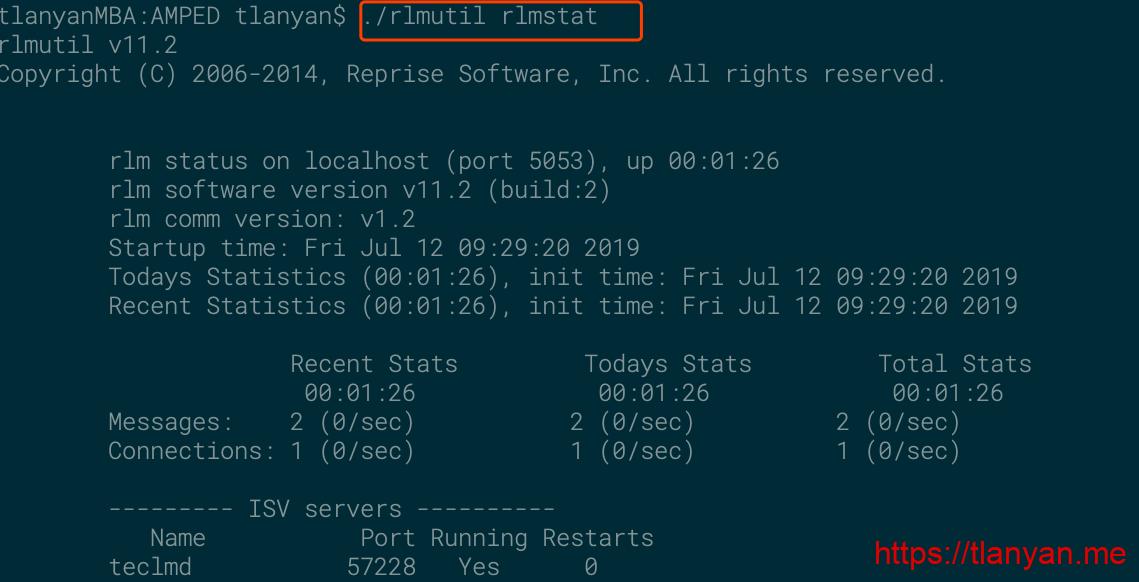Click the https://tlanyan.me watermark link
Screen dimensions: 1139x582
point(1000,553)
